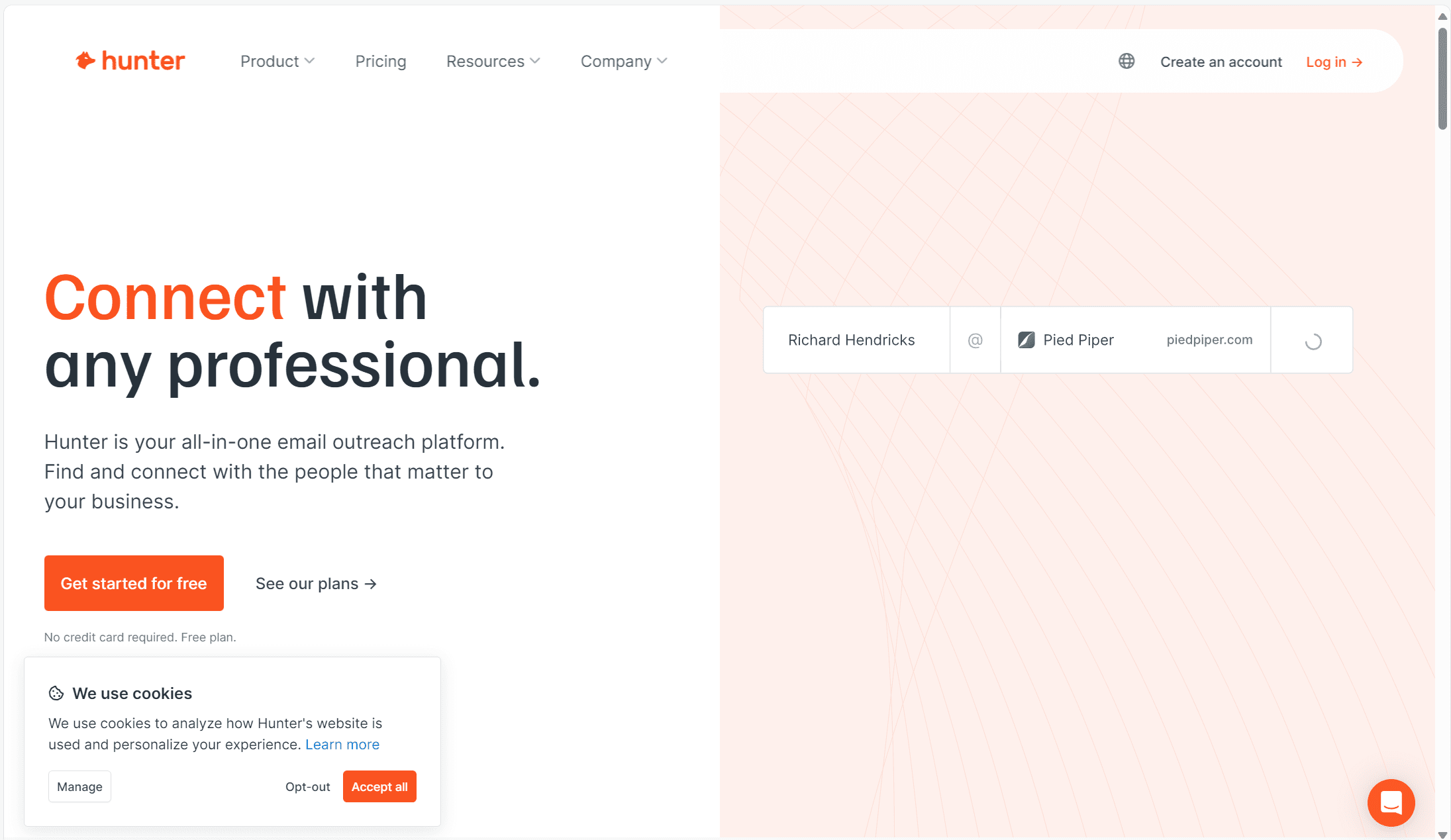The height and width of the screenshot is (840, 1451).
Task: Click Opt-out of cookies option
Action: coord(308,786)
